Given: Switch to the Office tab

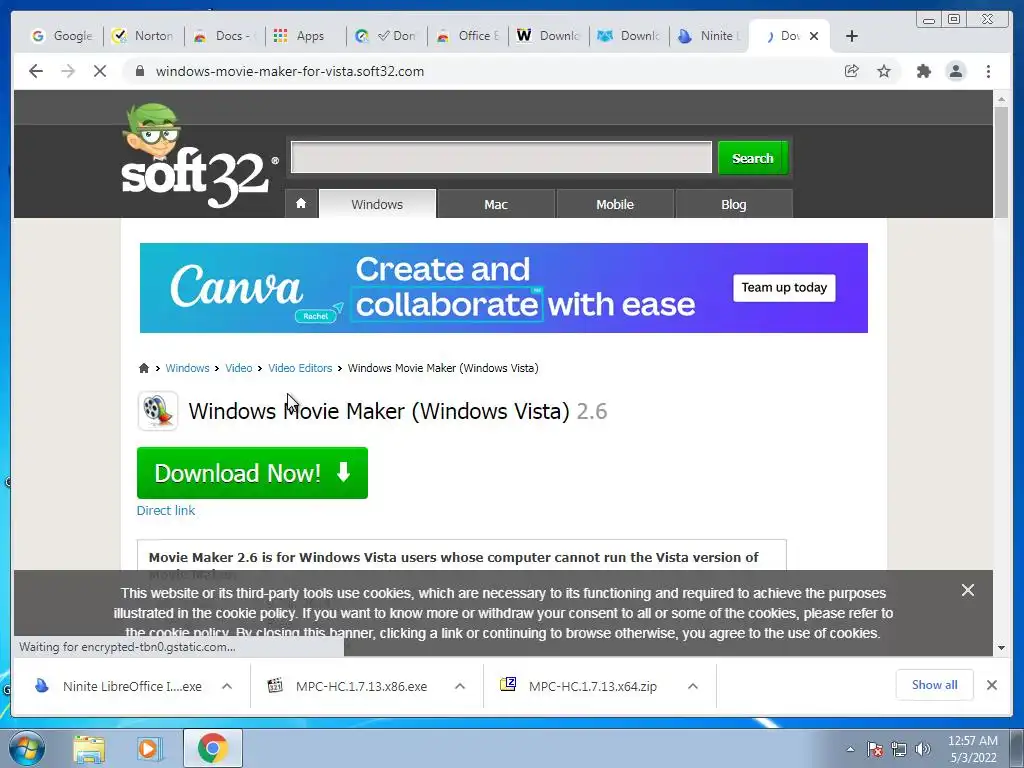Looking at the screenshot, I should (x=468, y=36).
